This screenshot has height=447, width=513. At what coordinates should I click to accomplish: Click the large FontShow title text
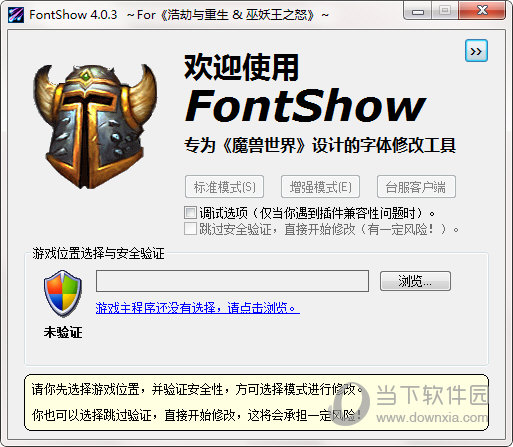tap(305, 106)
